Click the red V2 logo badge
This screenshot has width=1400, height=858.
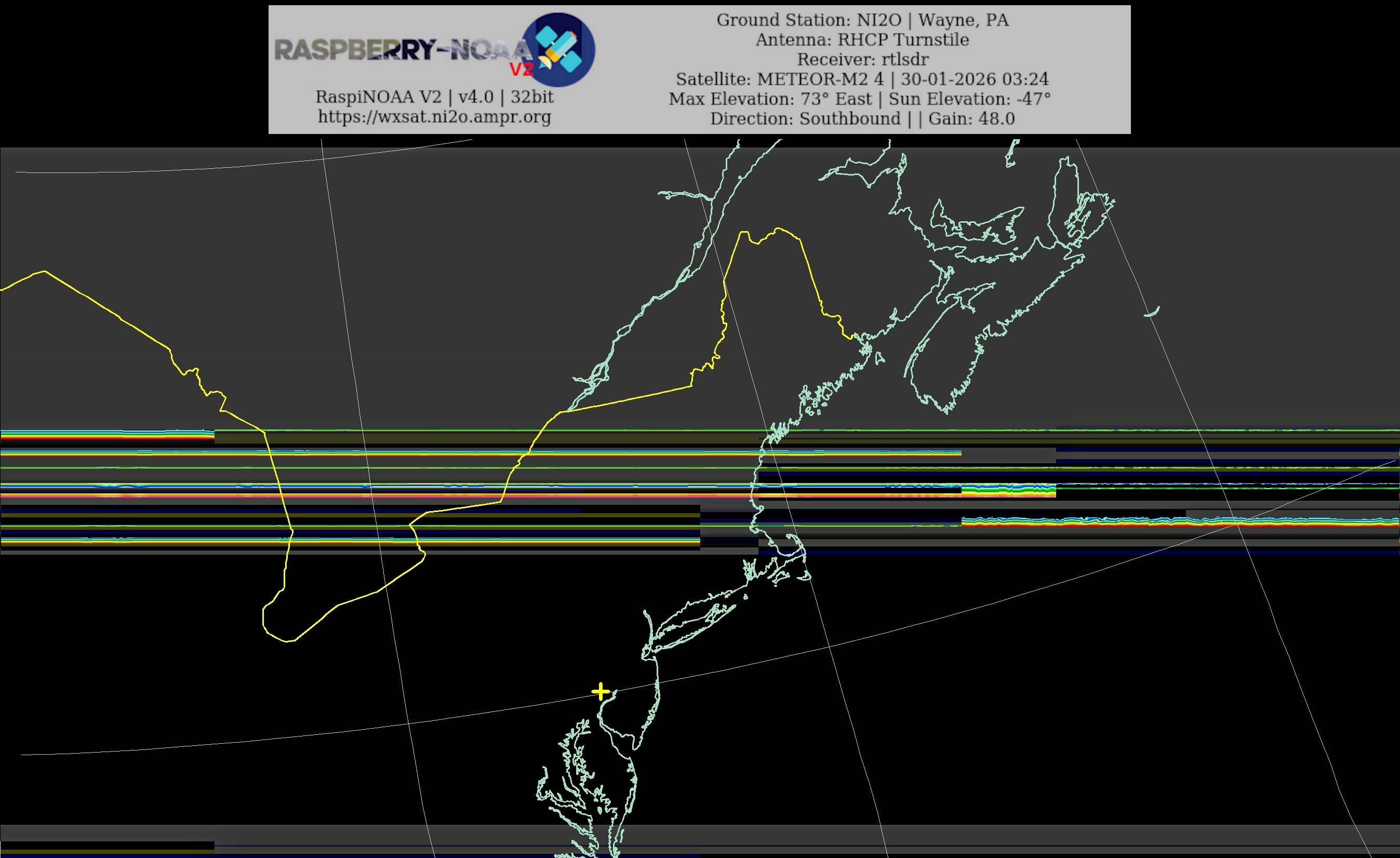521,69
